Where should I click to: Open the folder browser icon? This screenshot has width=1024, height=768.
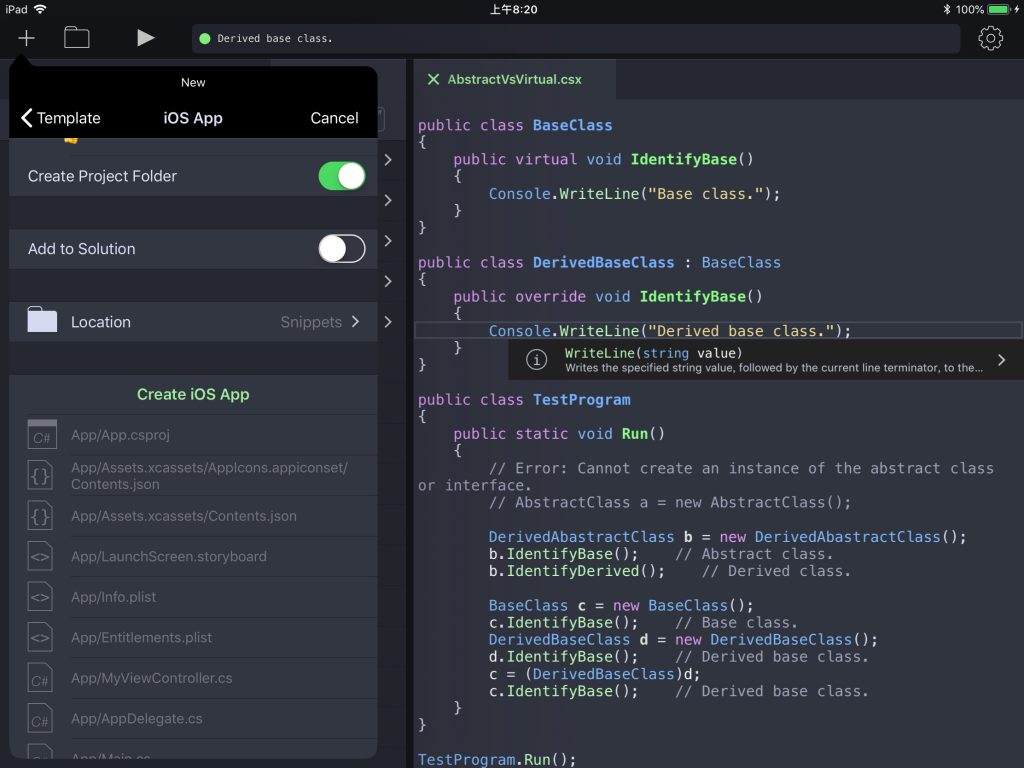pyautogui.click(x=76, y=38)
